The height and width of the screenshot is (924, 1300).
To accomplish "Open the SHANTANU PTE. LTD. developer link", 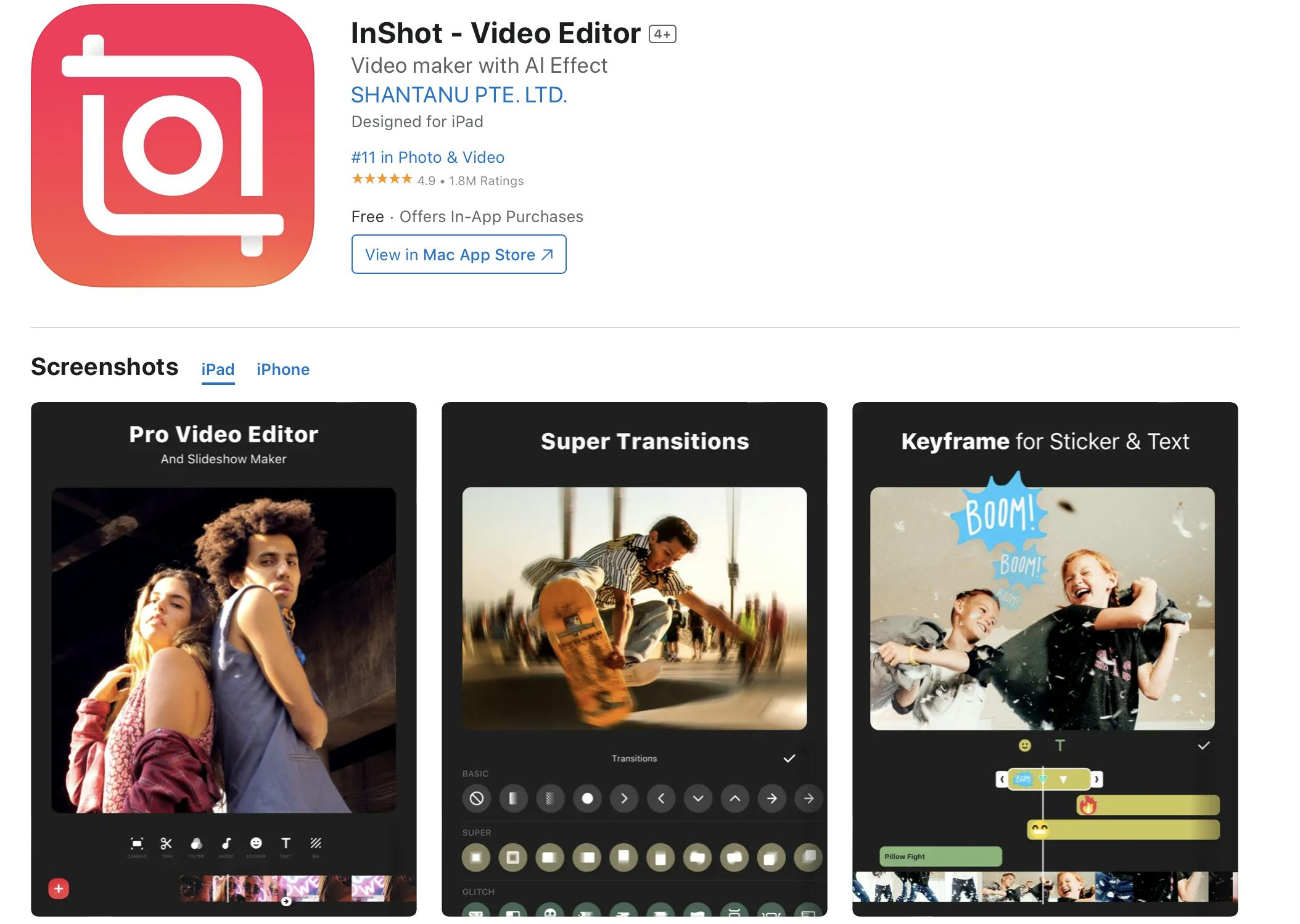I will (459, 94).
